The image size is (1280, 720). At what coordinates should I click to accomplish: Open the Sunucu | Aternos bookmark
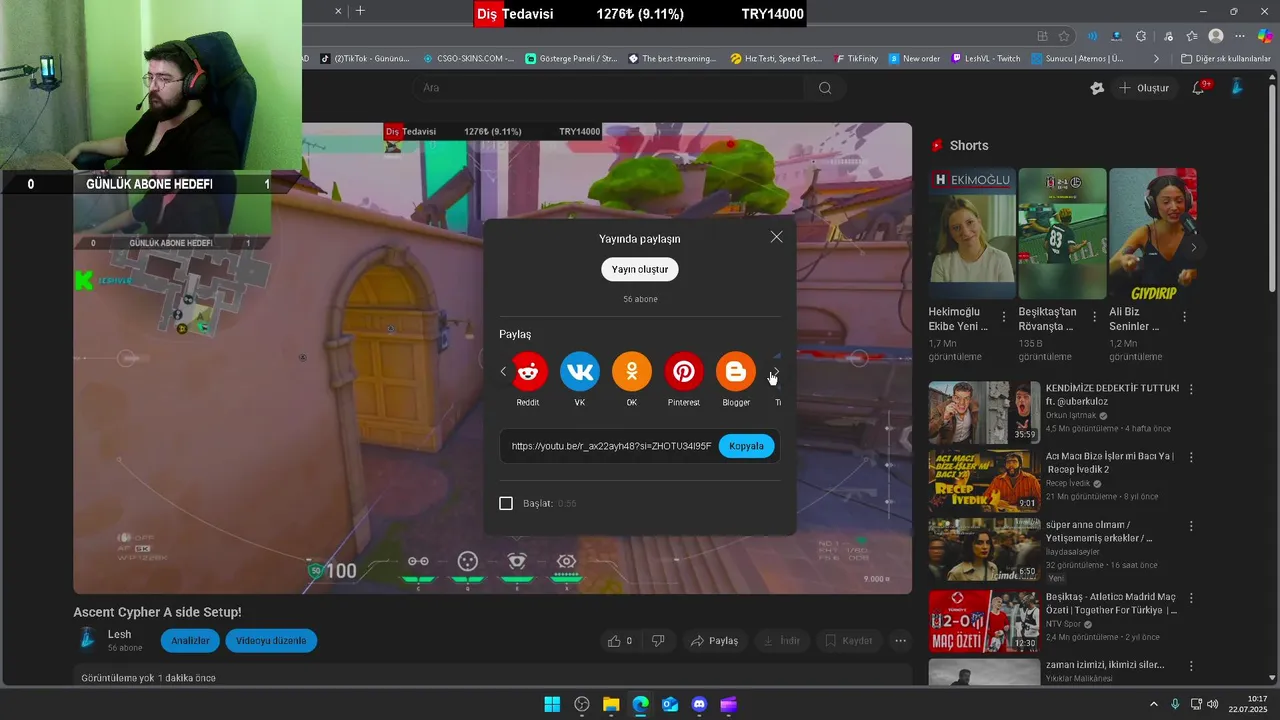pyautogui.click(x=1078, y=59)
